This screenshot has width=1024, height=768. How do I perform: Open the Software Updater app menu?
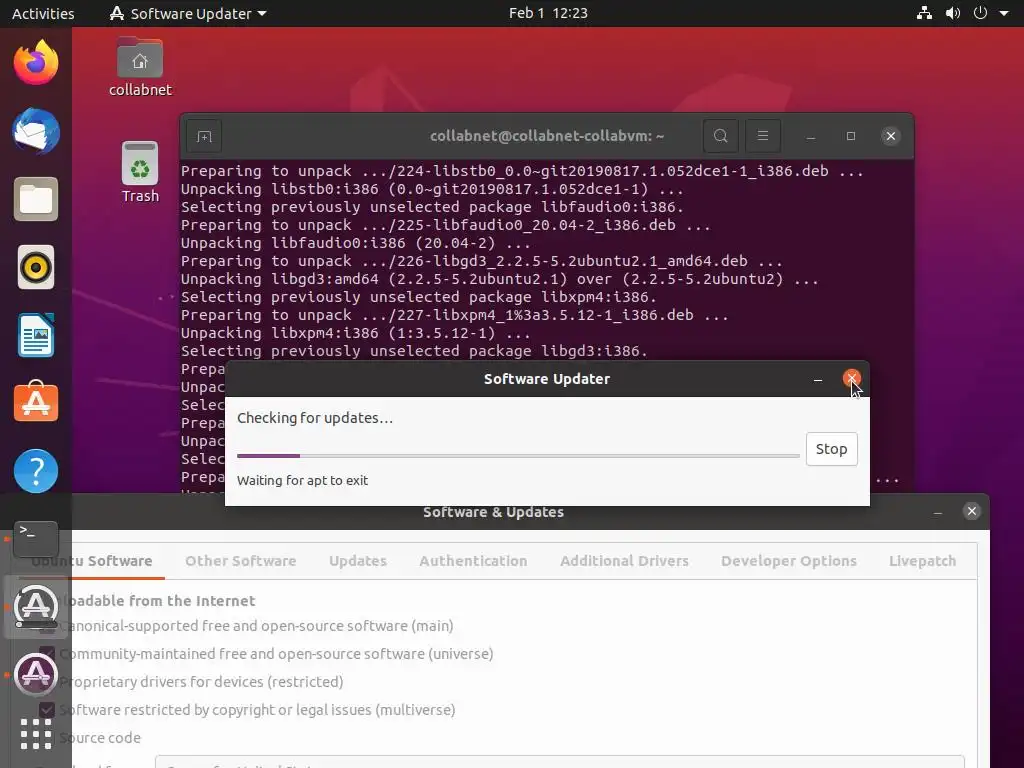tap(188, 13)
